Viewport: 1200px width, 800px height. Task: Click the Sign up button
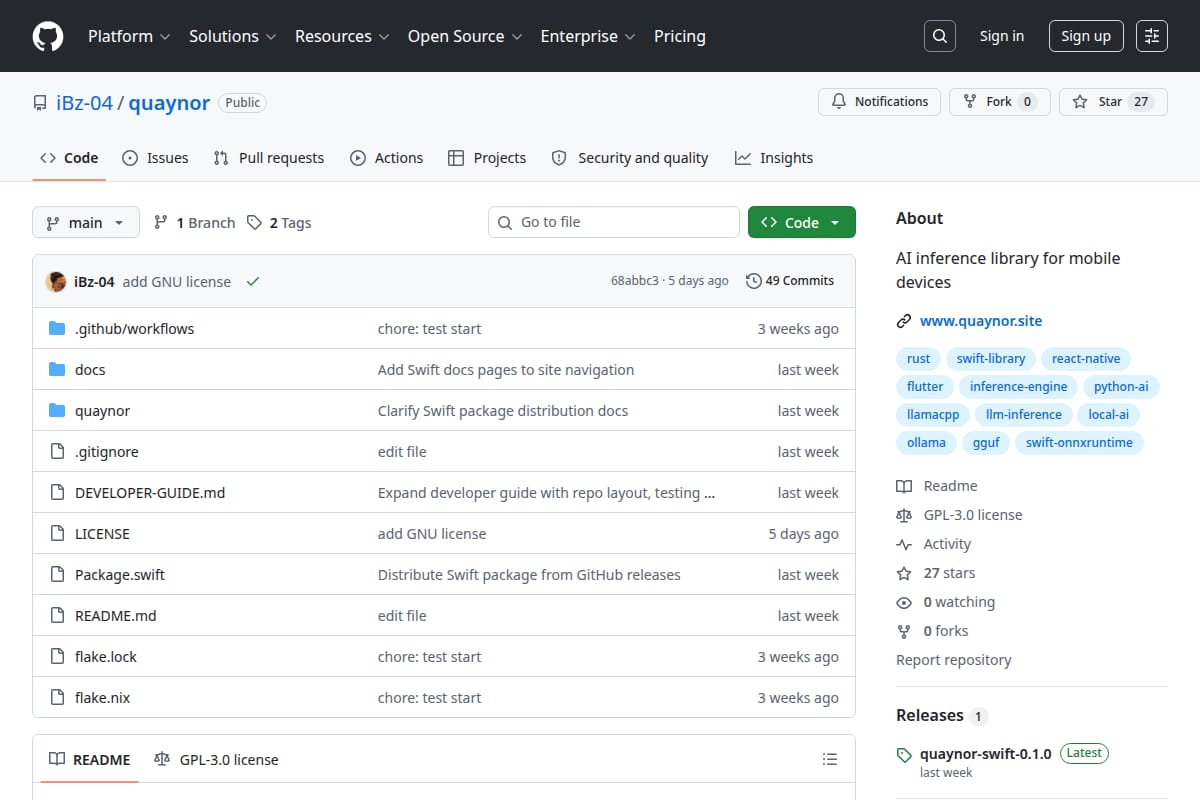[1086, 36]
